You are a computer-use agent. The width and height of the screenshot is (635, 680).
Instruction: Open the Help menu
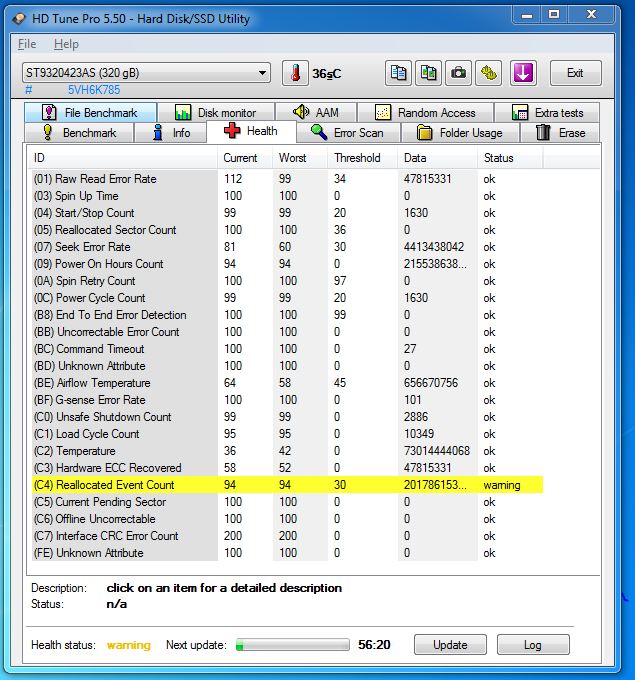click(x=66, y=44)
